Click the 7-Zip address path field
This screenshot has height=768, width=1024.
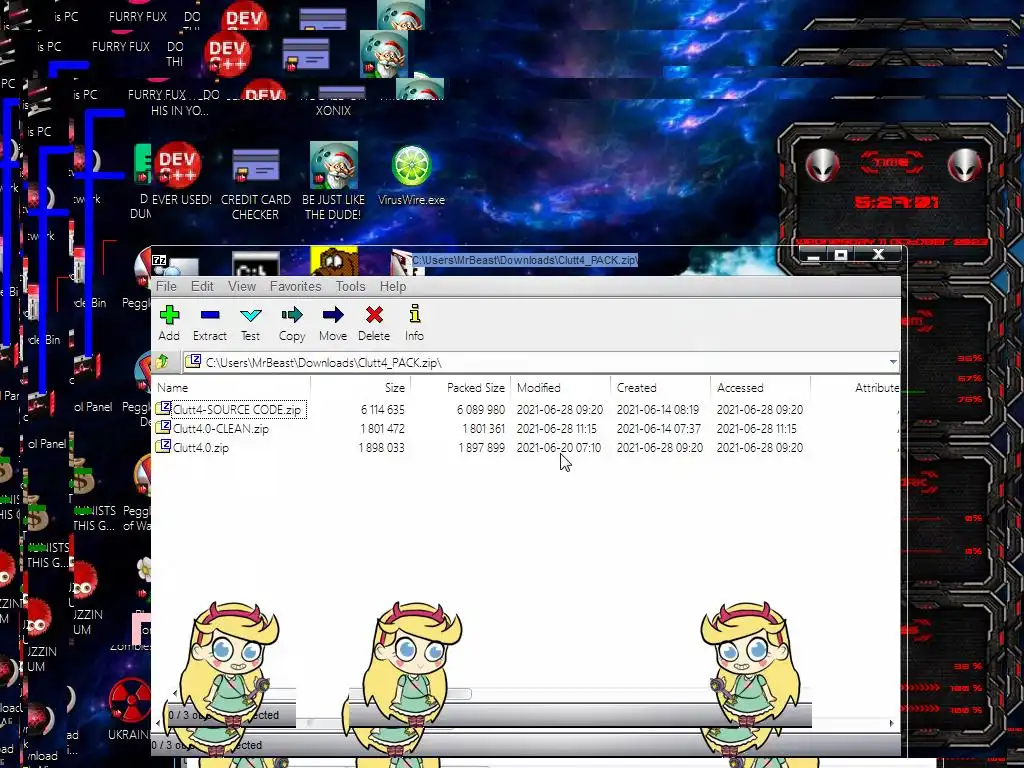(534, 362)
